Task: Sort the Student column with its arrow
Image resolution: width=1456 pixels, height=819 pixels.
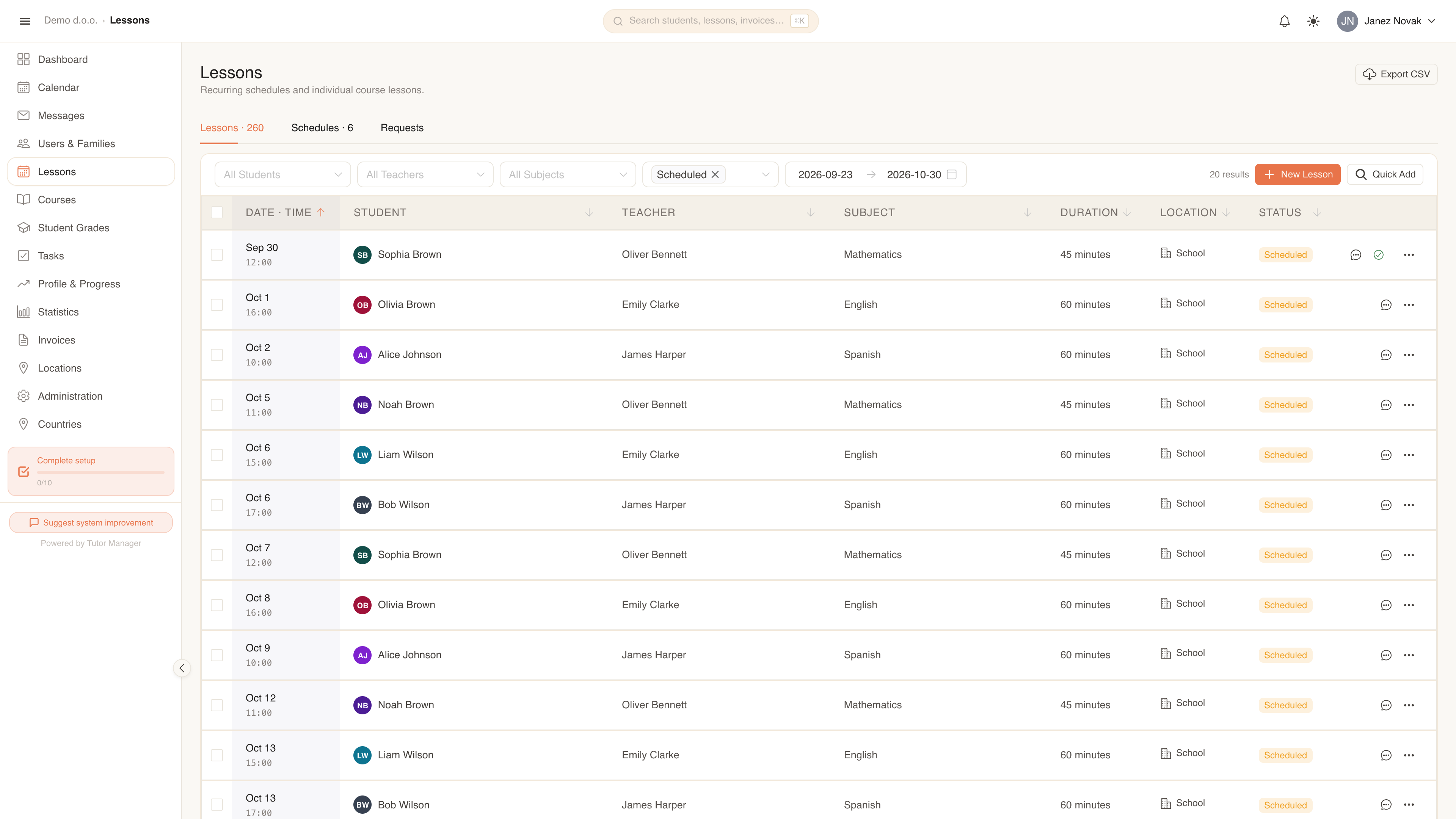Action: (589, 212)
